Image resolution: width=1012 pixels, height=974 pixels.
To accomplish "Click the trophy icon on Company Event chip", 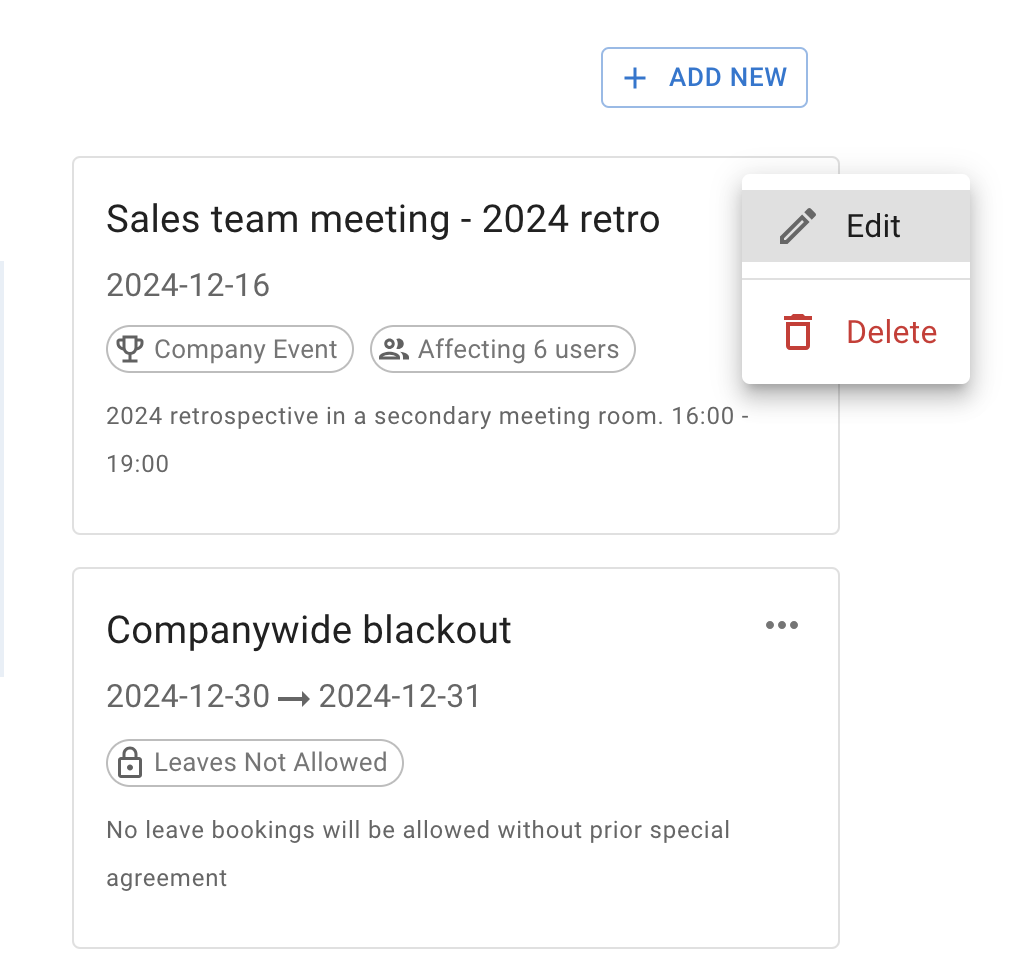I will point(128,349).
